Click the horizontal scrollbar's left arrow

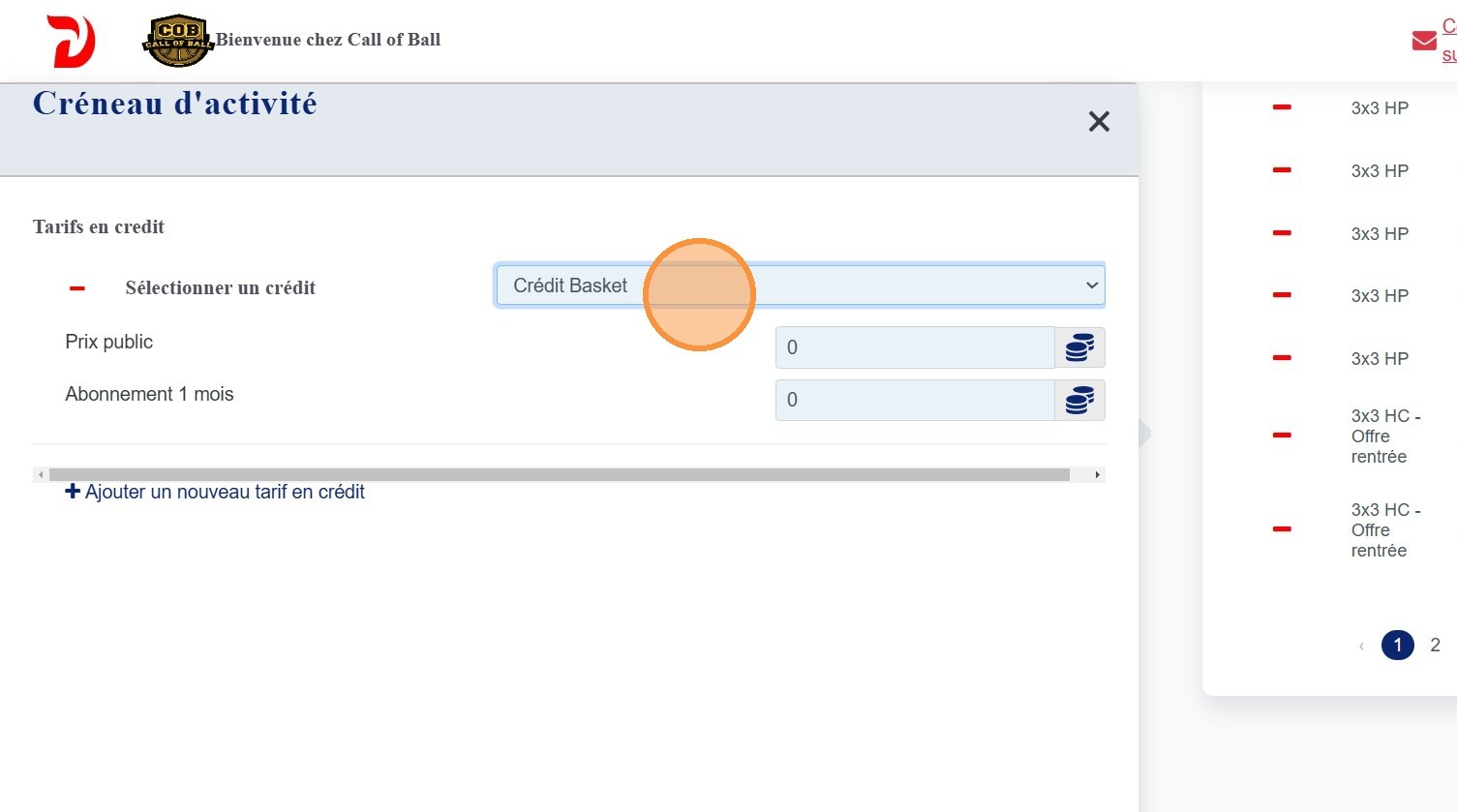pyautogui.click(x=41, y=475)
